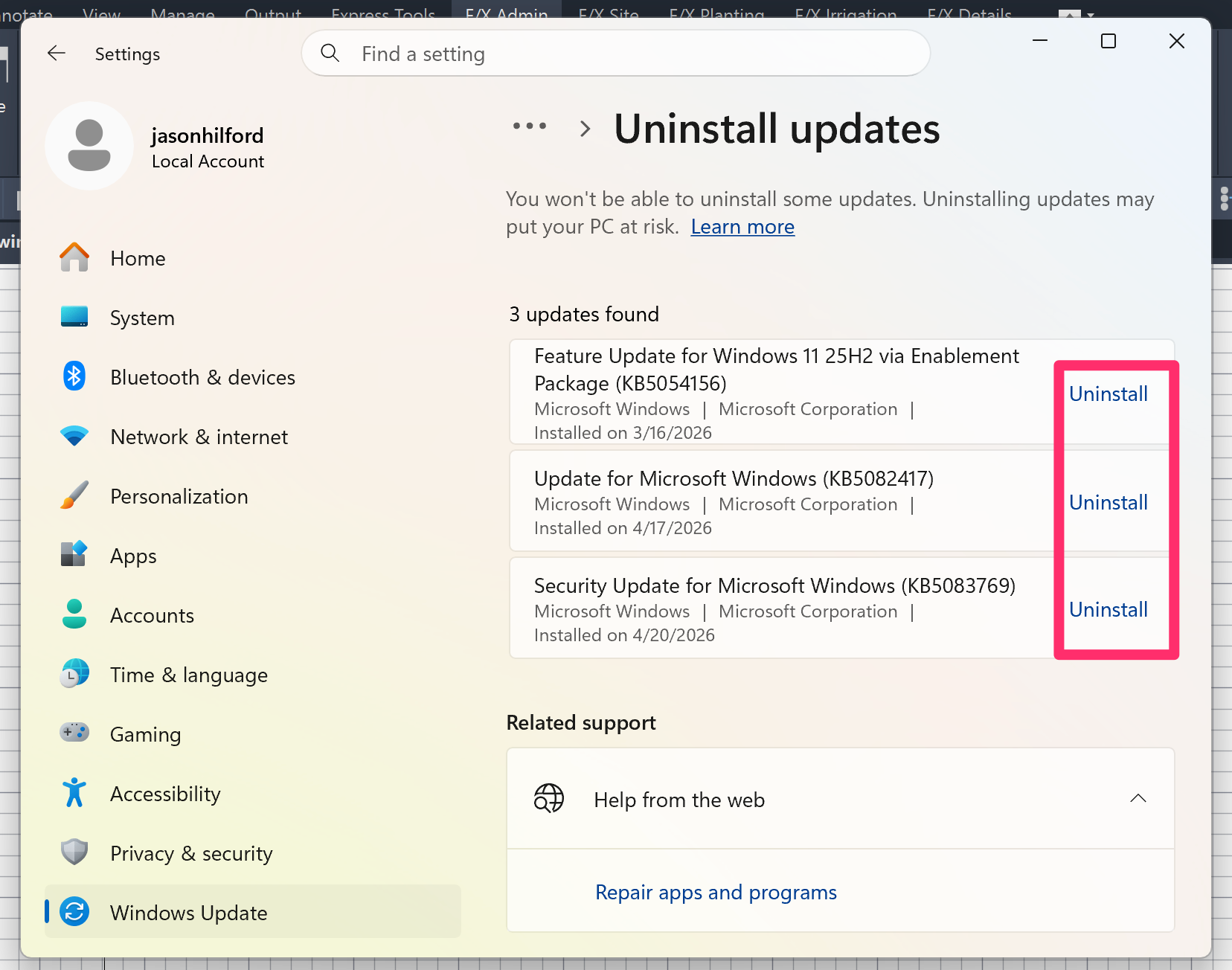
Task: Click the Windows Update refresh icon
Action: click(x=74, y=912)
